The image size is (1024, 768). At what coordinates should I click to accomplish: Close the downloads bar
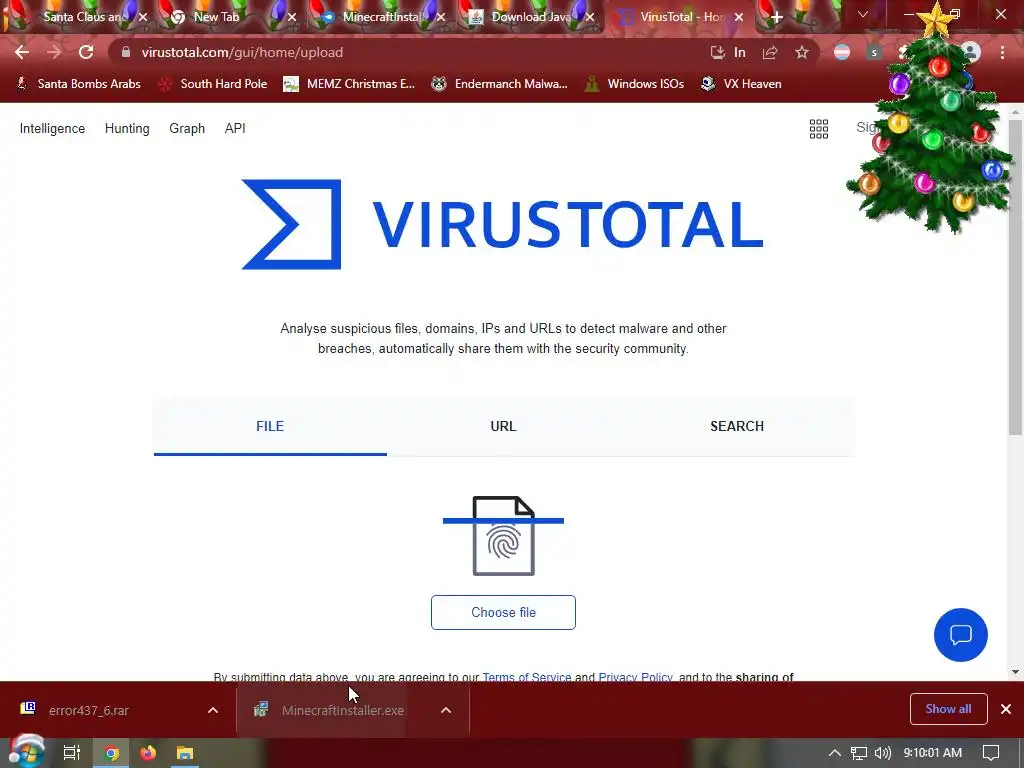1006,709
